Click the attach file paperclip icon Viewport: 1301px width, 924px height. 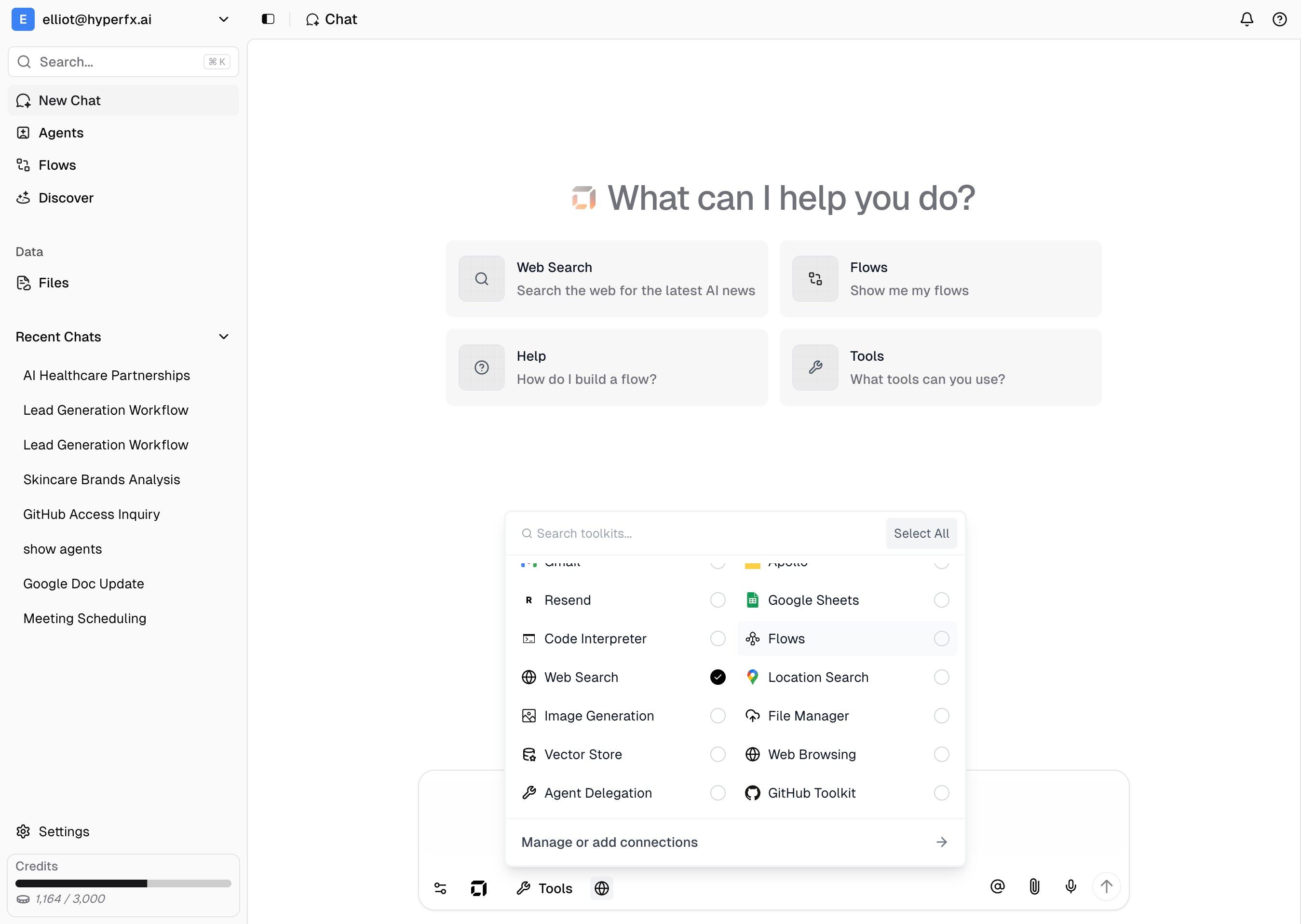point(1034,886)
